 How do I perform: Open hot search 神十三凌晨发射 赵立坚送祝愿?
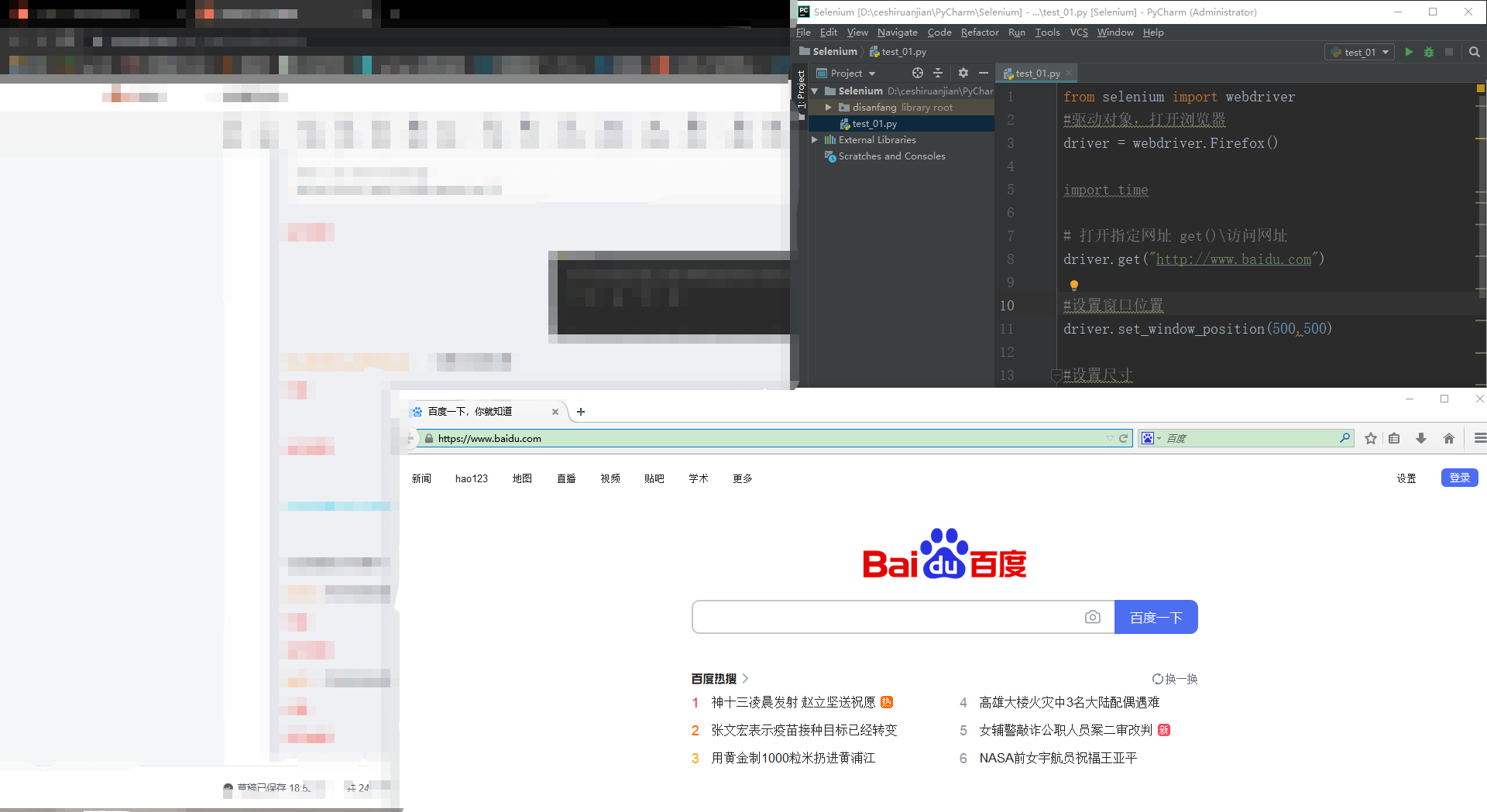[x=793, y=702]
